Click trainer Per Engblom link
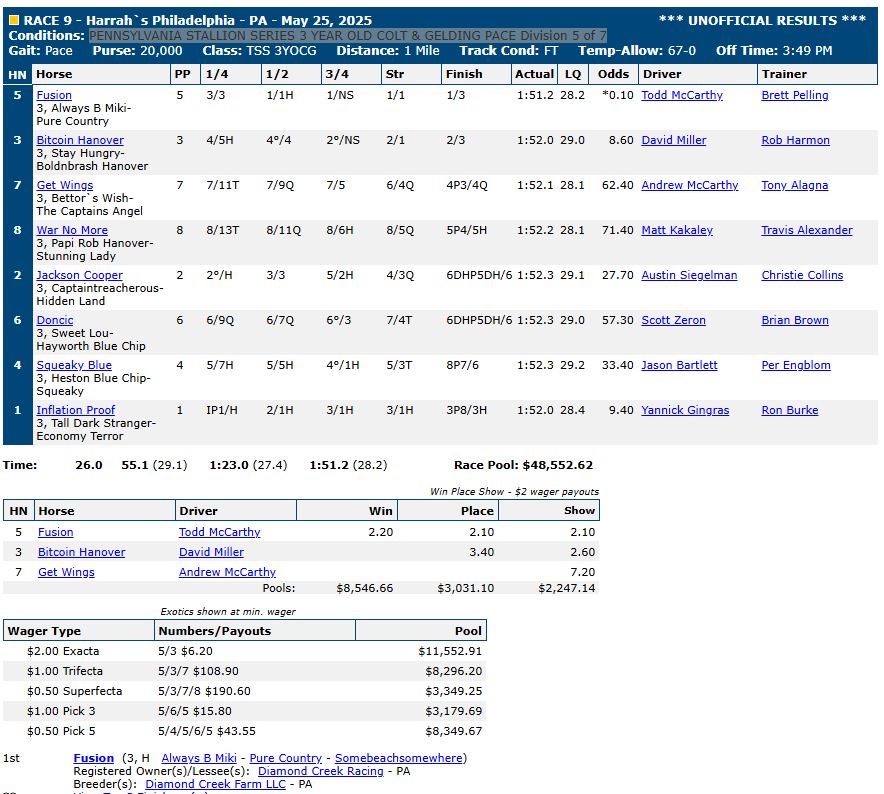The image size is (884, 794). point(796,365)
